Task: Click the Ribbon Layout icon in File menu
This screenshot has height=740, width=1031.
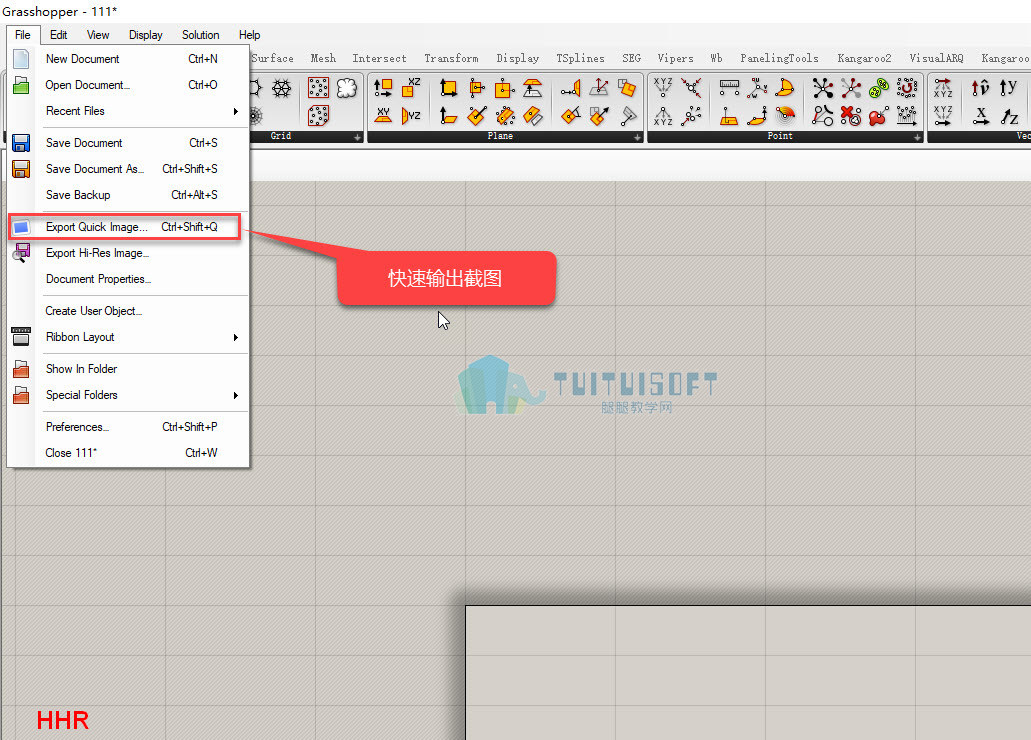Action: click(x=21, y=337)
